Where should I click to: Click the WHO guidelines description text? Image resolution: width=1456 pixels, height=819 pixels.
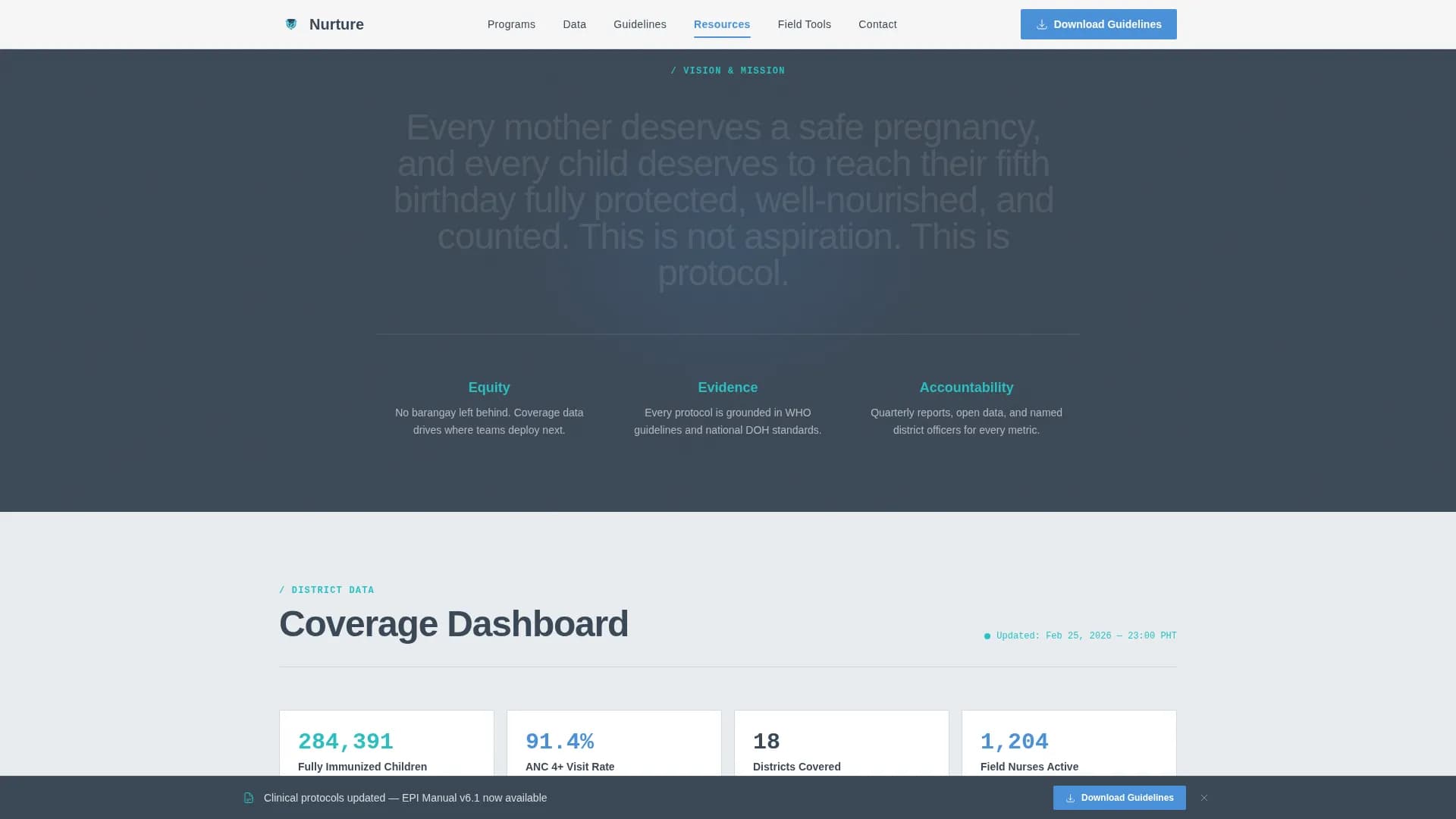[x=728, y=422]
